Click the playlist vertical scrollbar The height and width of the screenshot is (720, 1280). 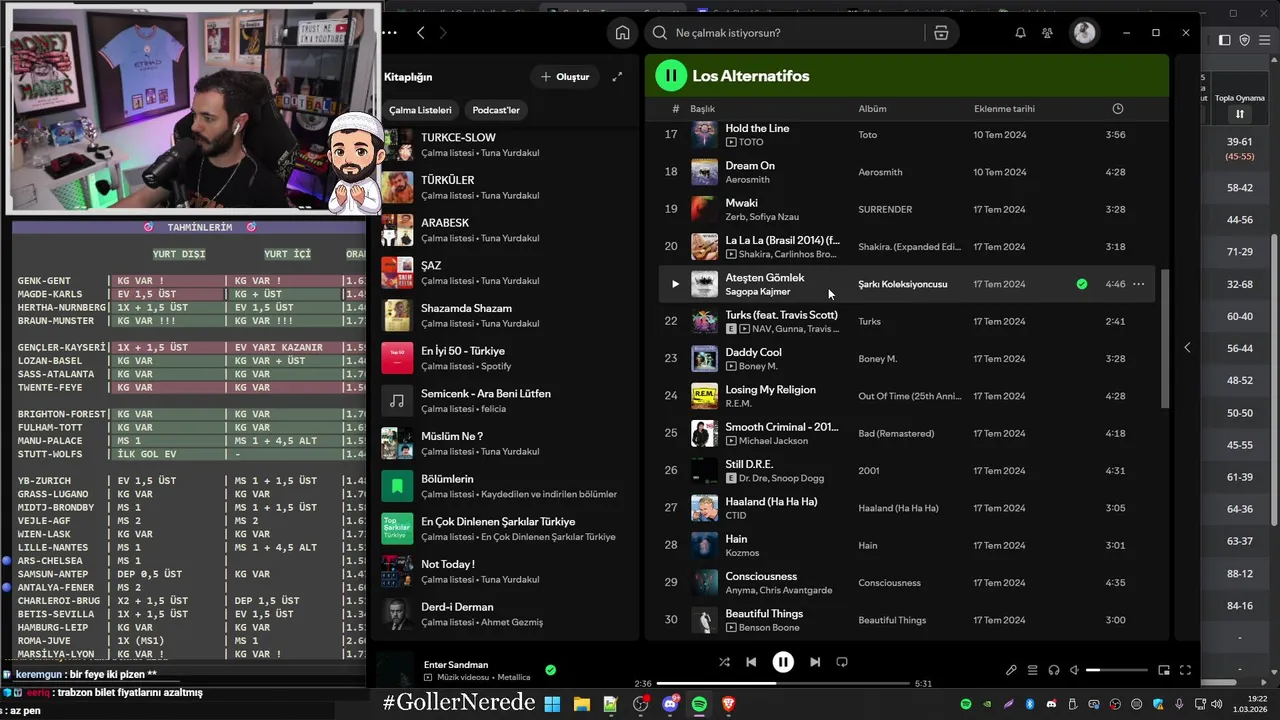point(1164,338)
